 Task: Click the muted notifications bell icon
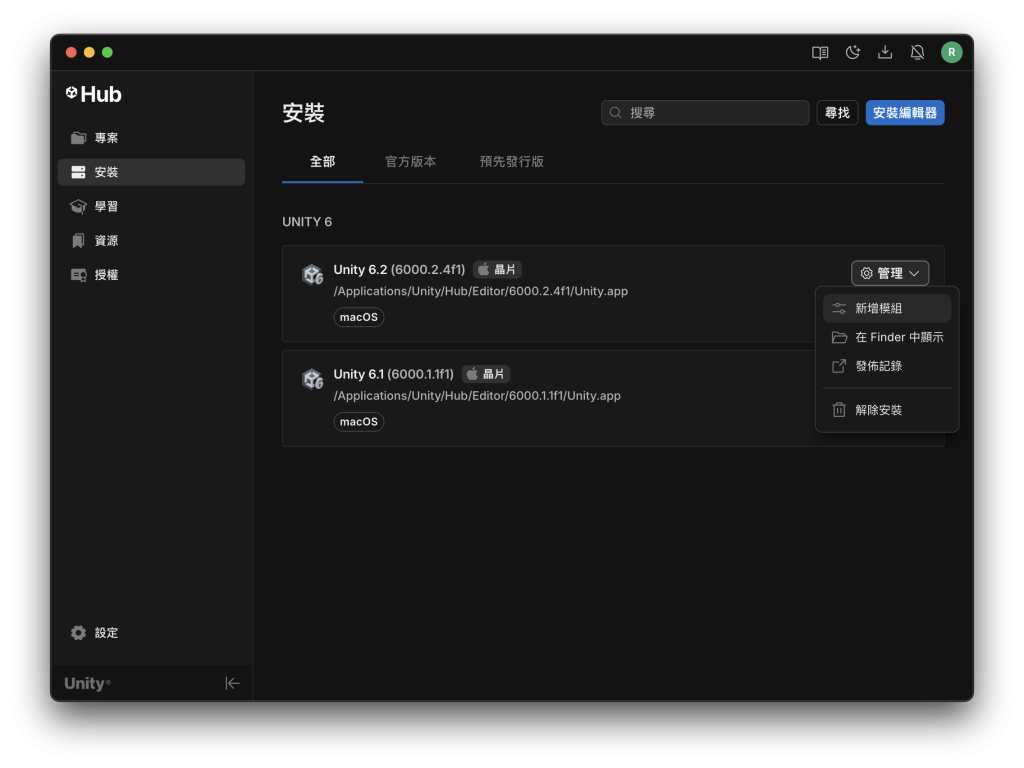pyautogui.click(x=917, y=52)
